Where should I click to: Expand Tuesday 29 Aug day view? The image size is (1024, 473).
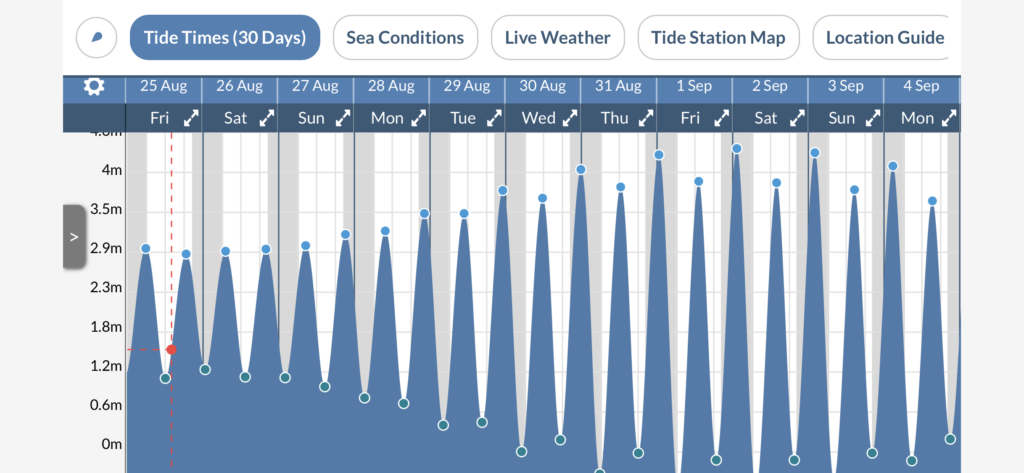494,118
